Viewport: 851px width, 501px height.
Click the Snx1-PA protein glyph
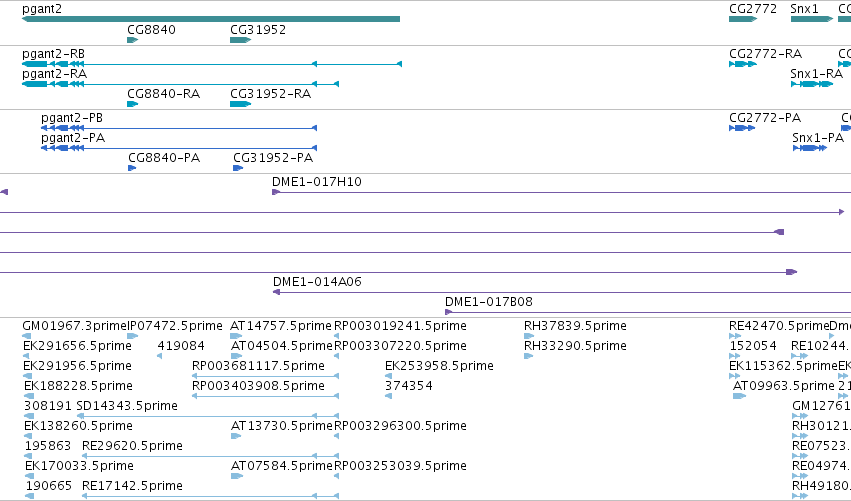pos(810,148)
